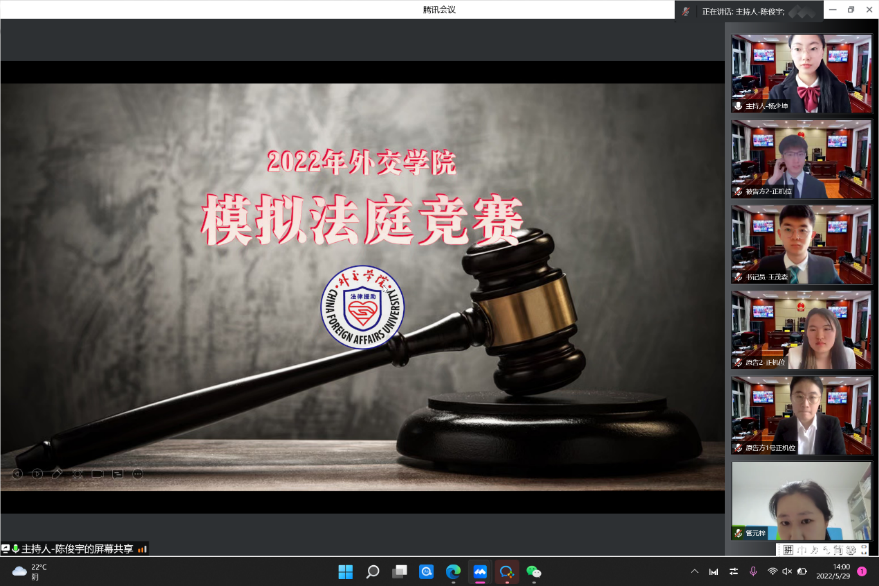Open taskbar Search magnifier
This screenshot has width=879, height=586.
(372, 571)
